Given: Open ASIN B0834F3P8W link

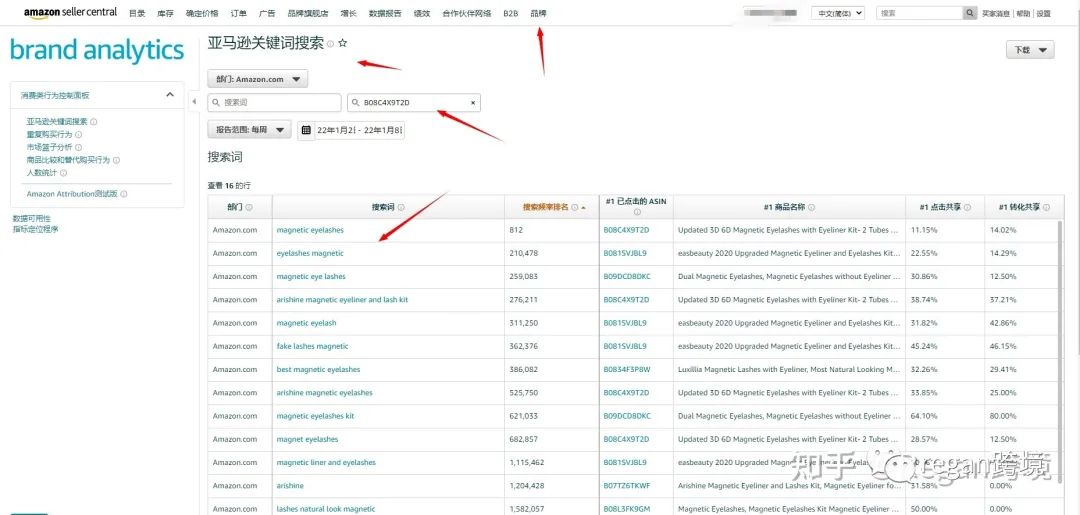Looking at the screenshot, I should [627, 369].
